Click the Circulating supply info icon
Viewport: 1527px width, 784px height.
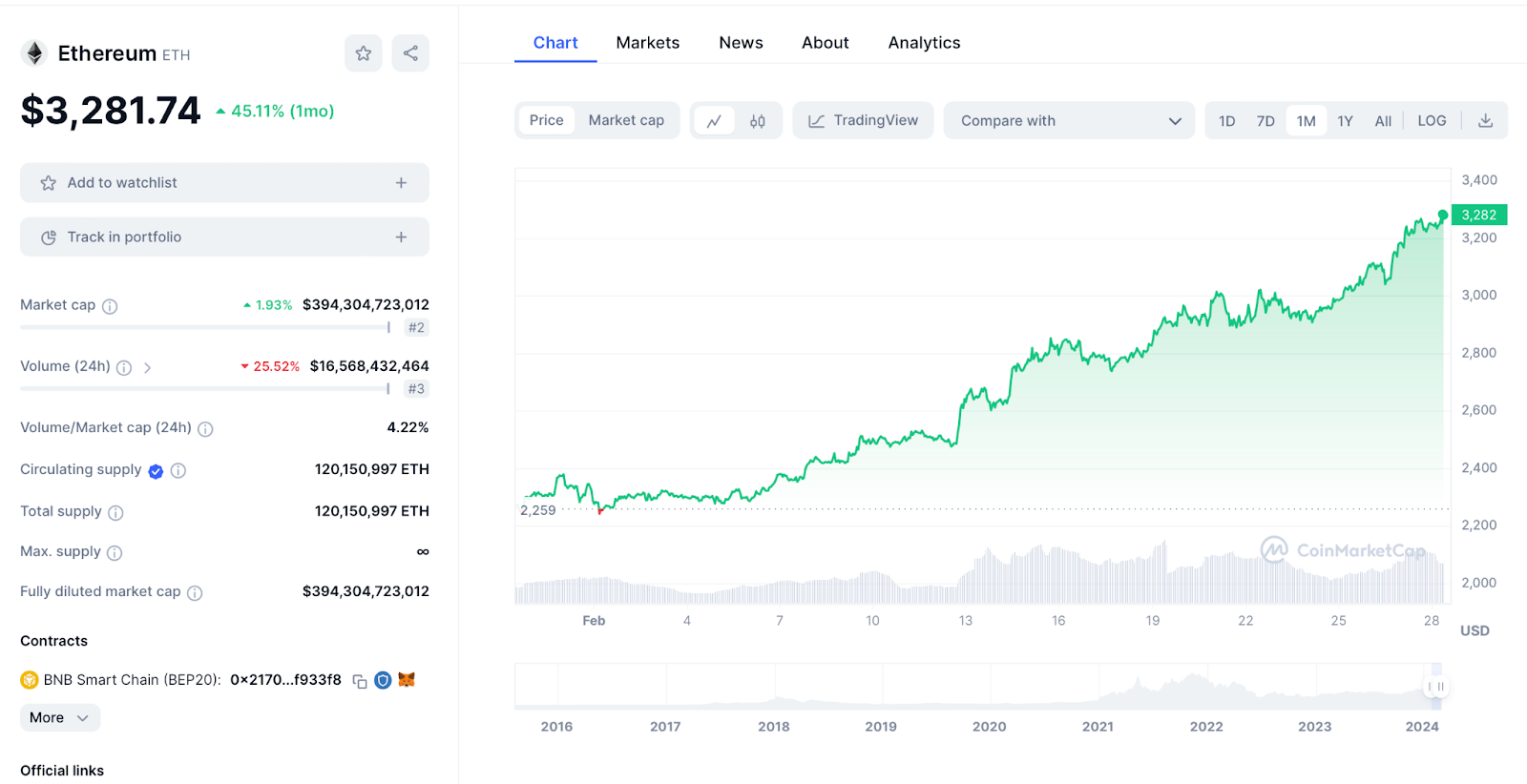[x=178, y=470]
